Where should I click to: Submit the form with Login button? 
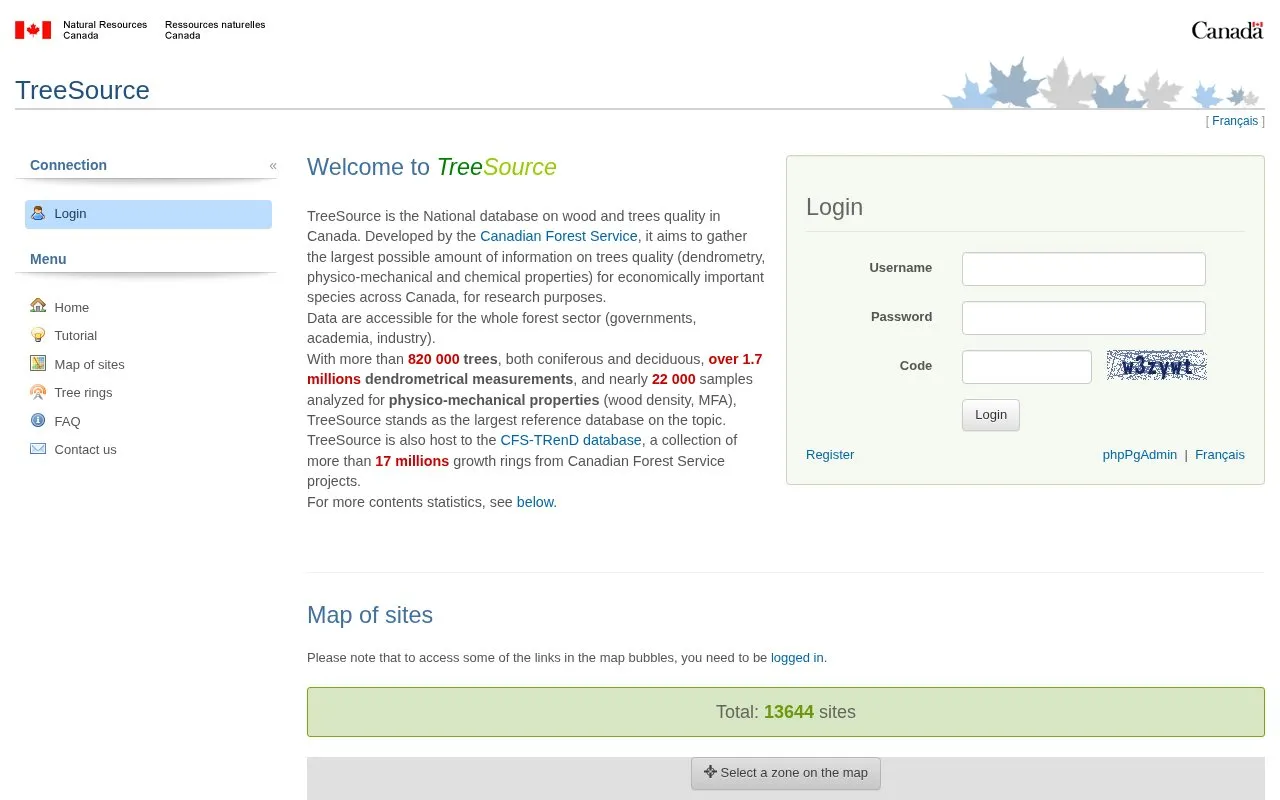coord(991,415)
